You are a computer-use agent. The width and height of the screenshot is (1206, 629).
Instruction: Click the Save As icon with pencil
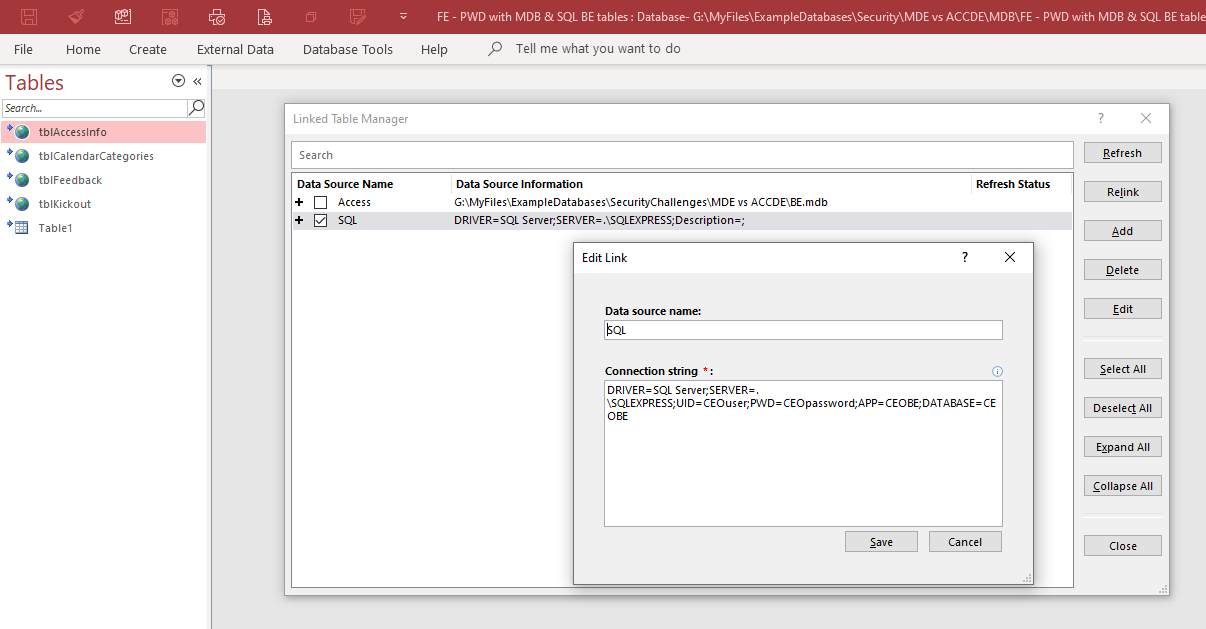pyautogui.click(x=358, y=17)
